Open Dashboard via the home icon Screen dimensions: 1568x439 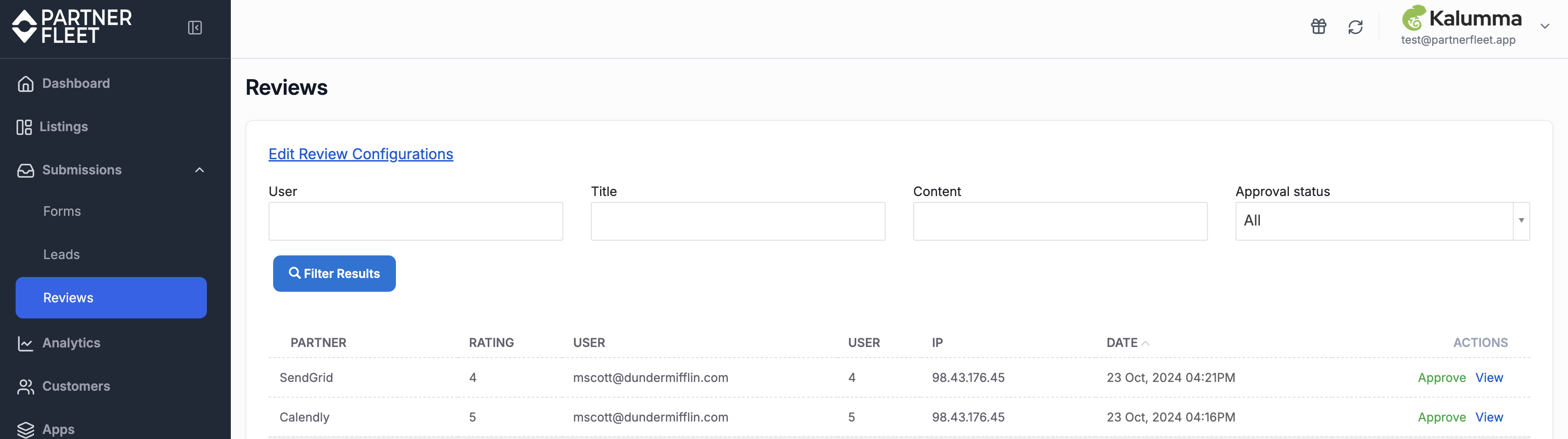(x=26, y=83)
